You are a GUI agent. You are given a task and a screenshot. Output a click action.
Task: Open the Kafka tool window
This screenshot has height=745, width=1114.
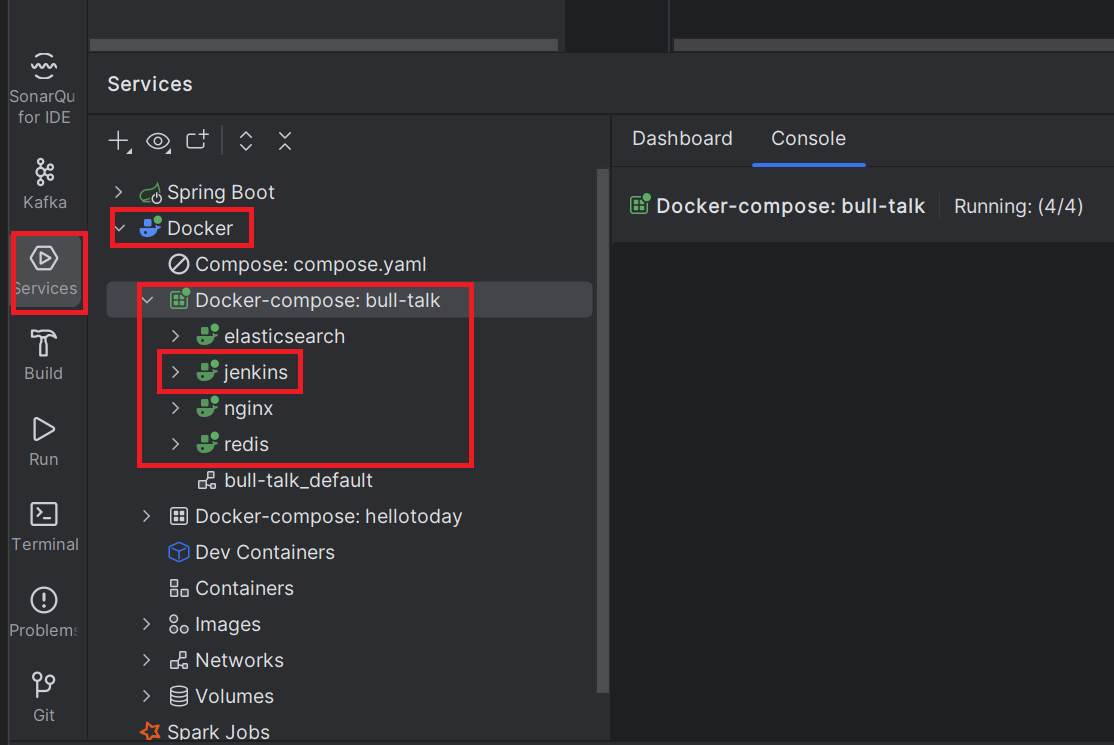point(44,184)
